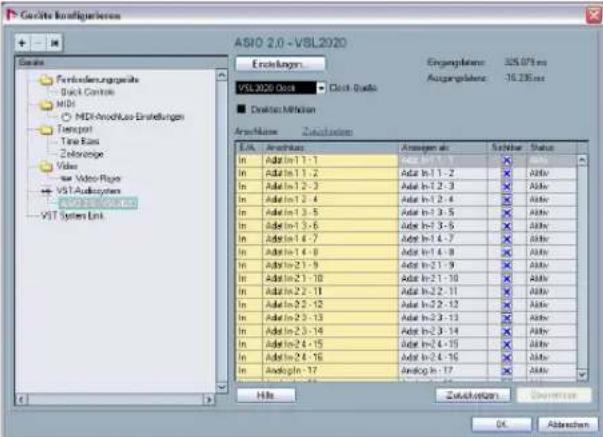This screenshot has height=437, width=603.
Task: Toggle Sichtbar checkbox for Adat In-1 1 - 2
Action: point(507,173)
